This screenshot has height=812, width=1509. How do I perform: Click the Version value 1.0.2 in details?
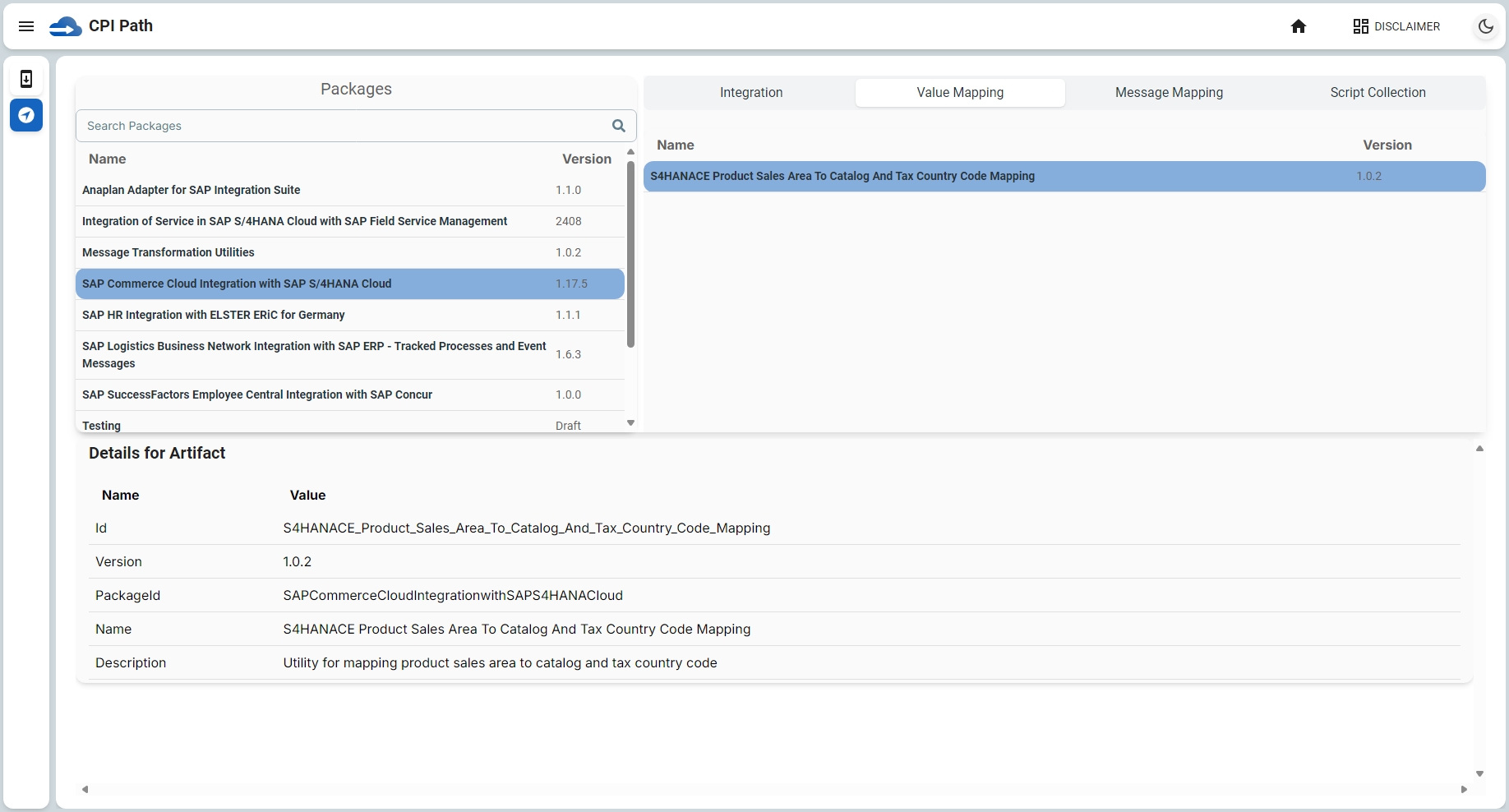click(x=298, y=561)
